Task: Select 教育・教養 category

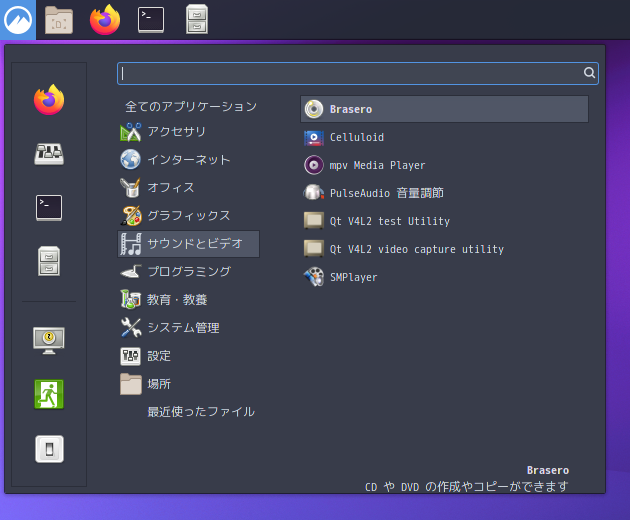Action: [188, 300]
